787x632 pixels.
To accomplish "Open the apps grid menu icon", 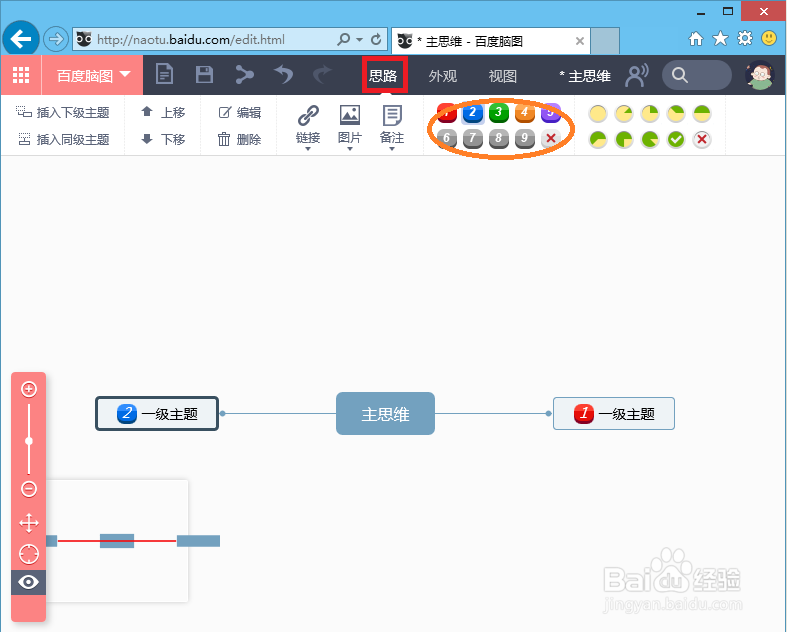I will point(21,75).
